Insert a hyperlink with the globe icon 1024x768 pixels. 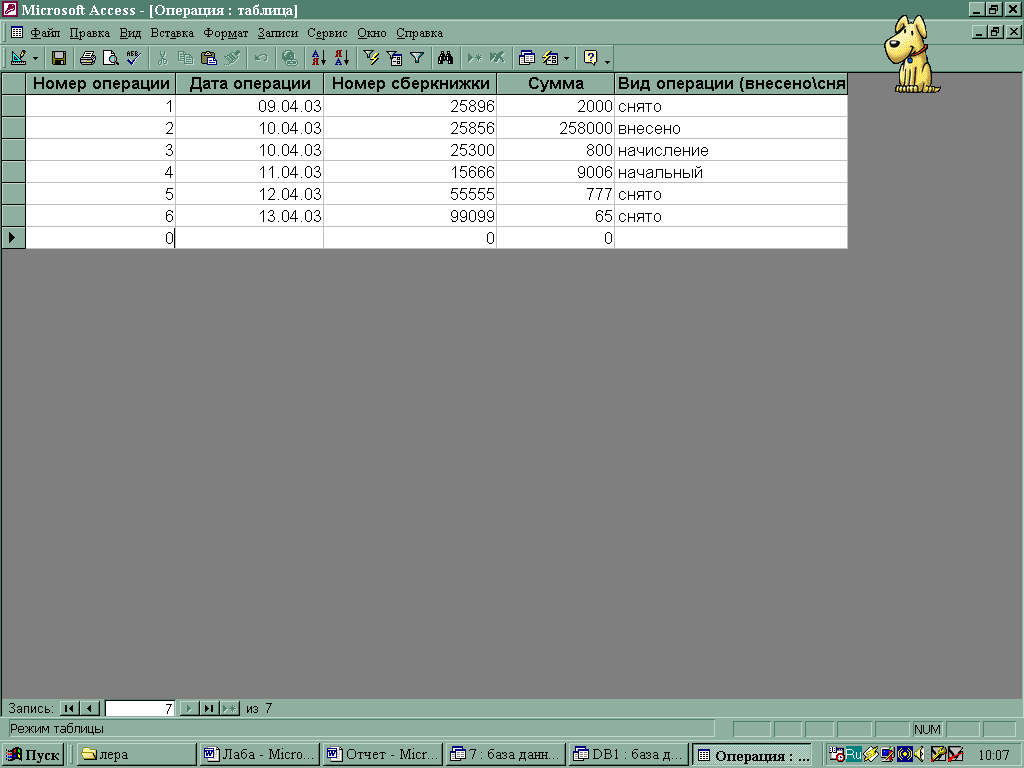[x=289, y=58]
